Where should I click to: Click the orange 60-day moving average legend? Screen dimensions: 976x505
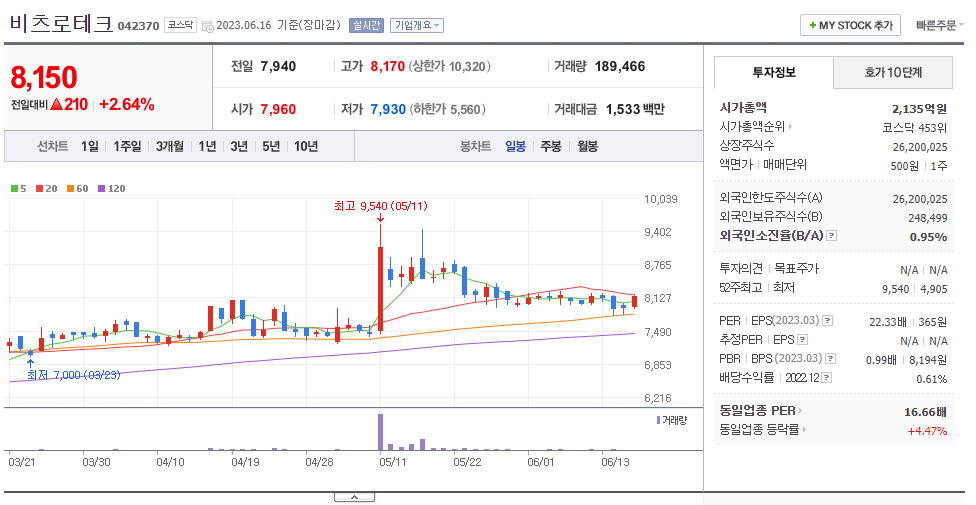(78, 189)
